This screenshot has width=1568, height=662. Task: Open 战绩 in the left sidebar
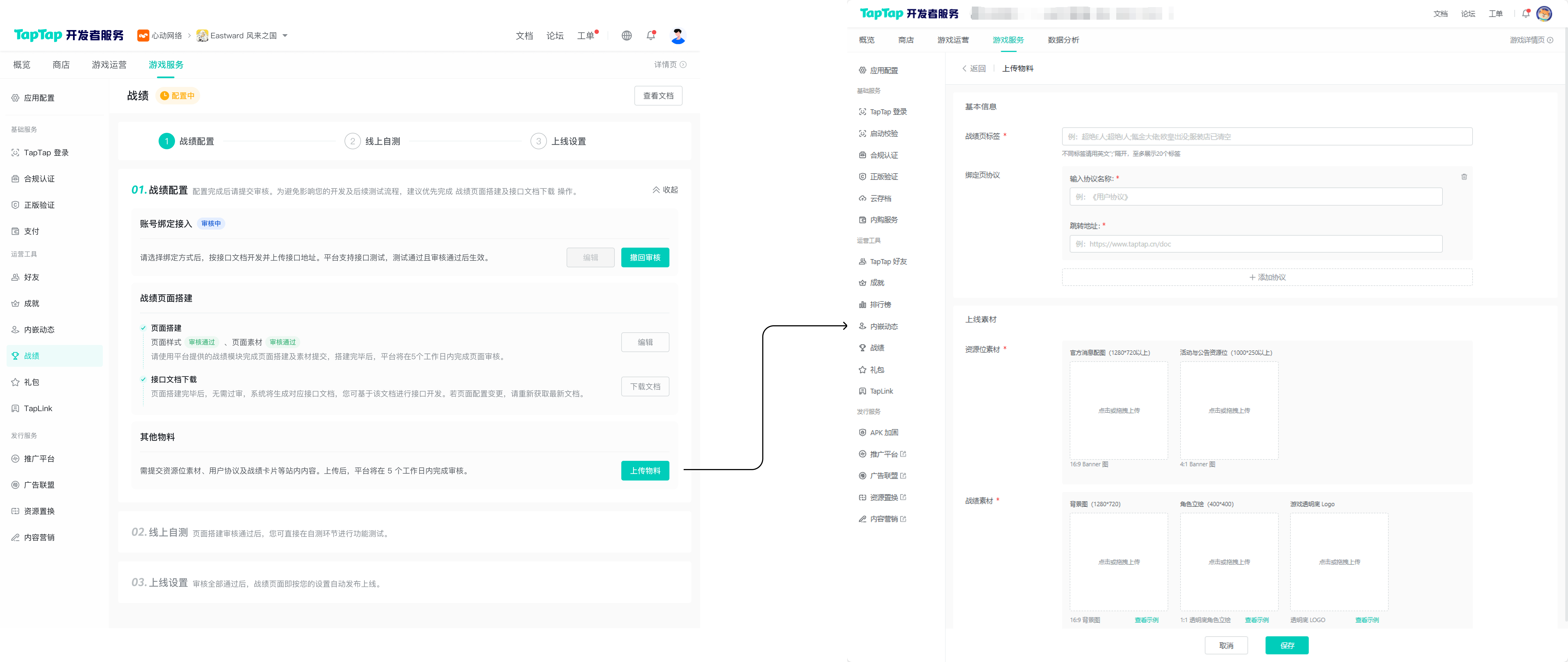(32, 356)
